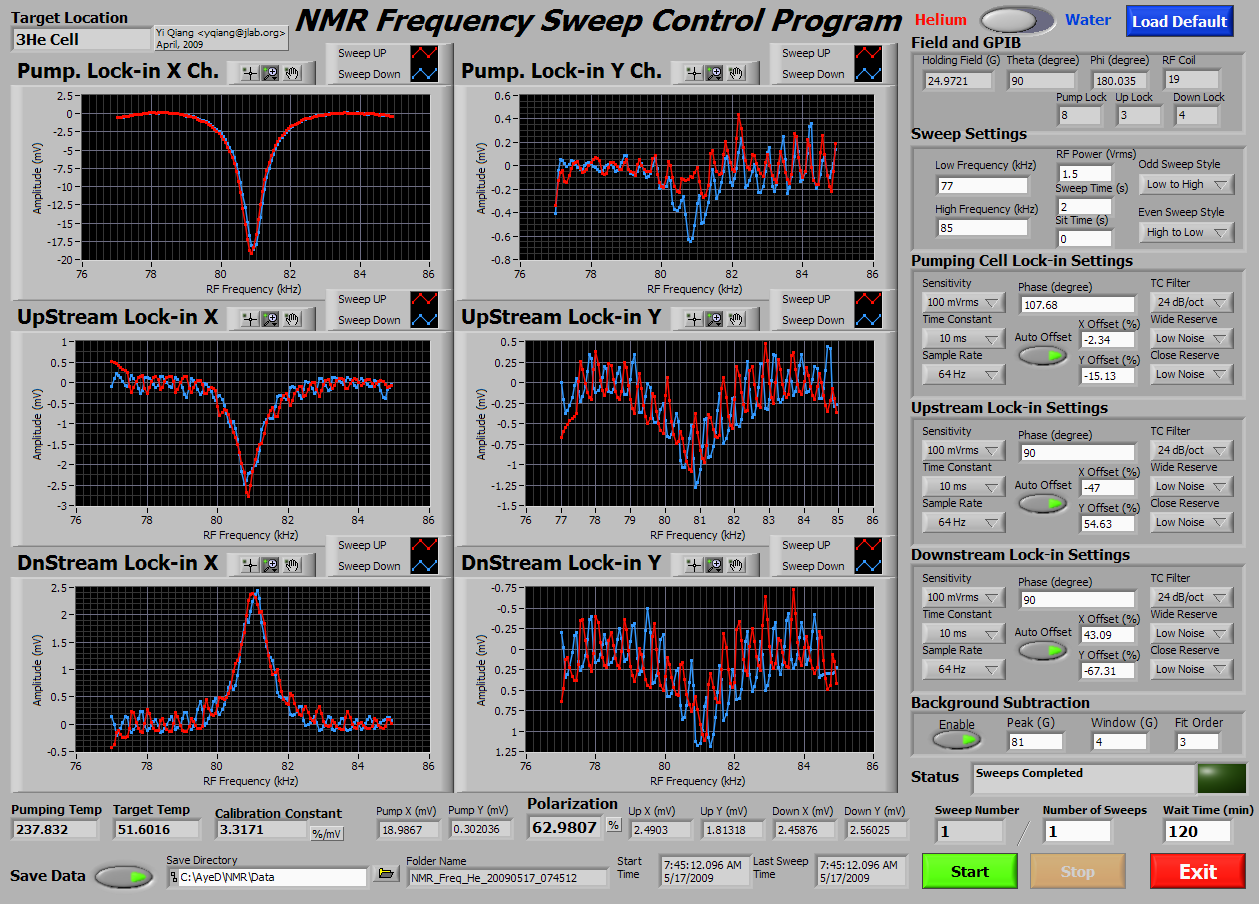The image size is (1259, 904).
Task: Click the percent unit icon beside Polarization
Action: tap(613, 826)
